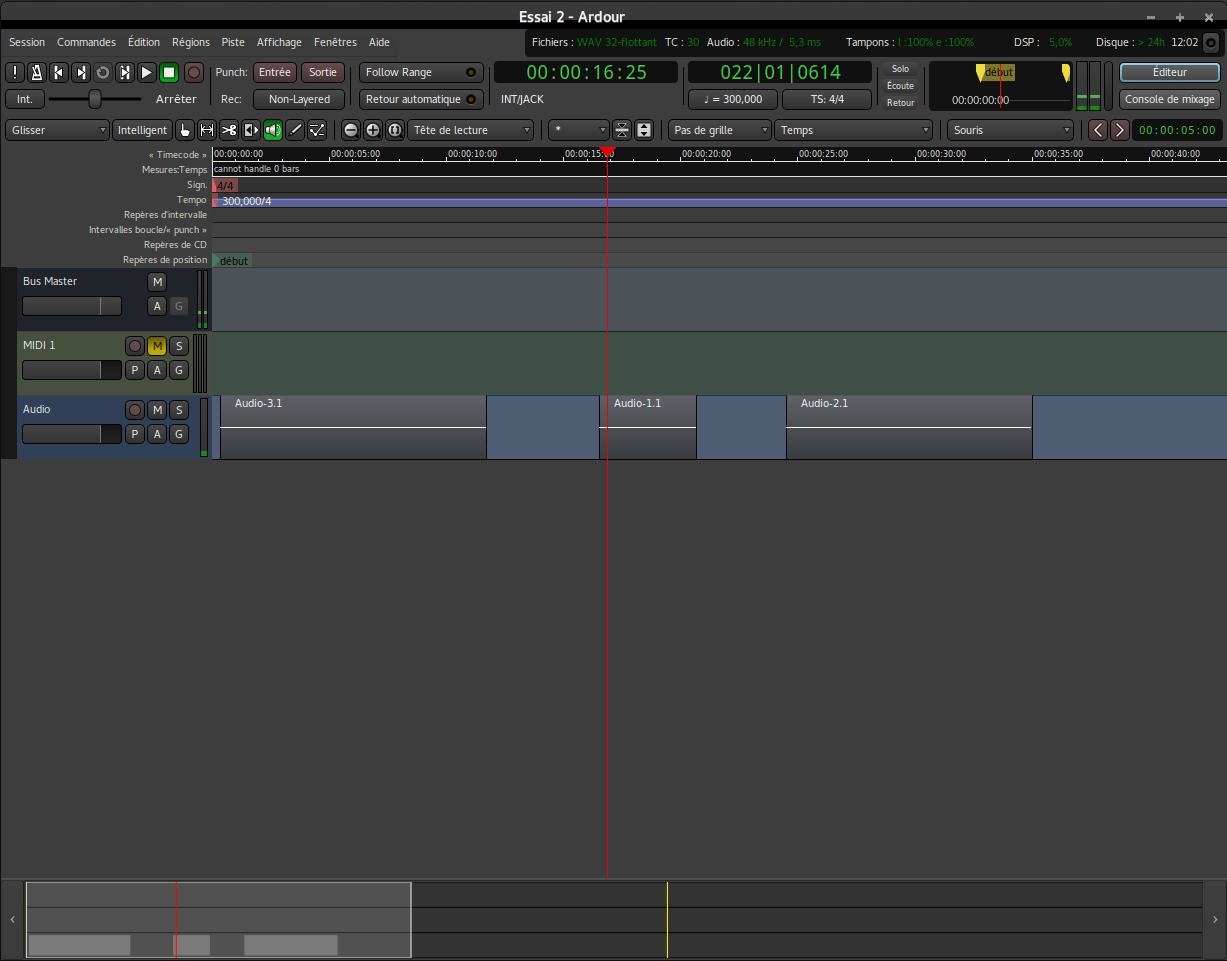1227x961 pixels.
Task: Click the shuttle speed slider handle
Action: click(x=95, y=99)
